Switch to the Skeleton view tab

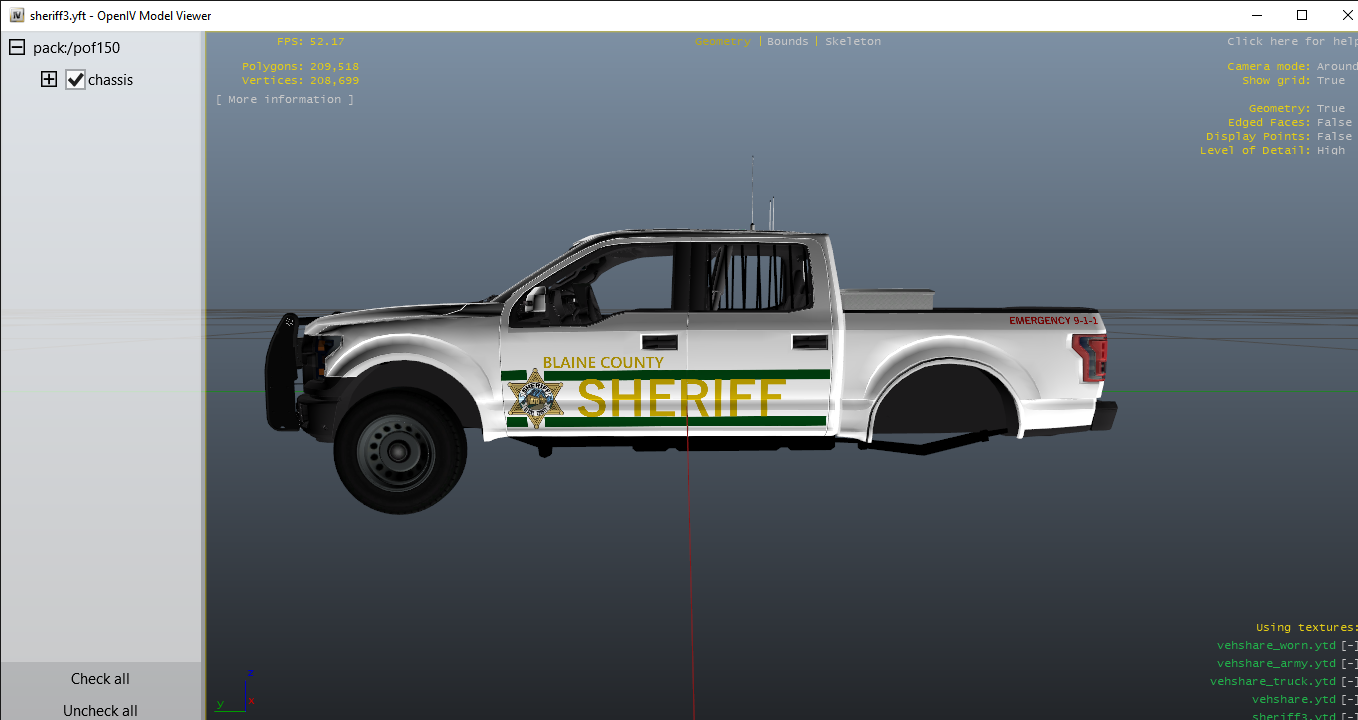pos(853,42)
